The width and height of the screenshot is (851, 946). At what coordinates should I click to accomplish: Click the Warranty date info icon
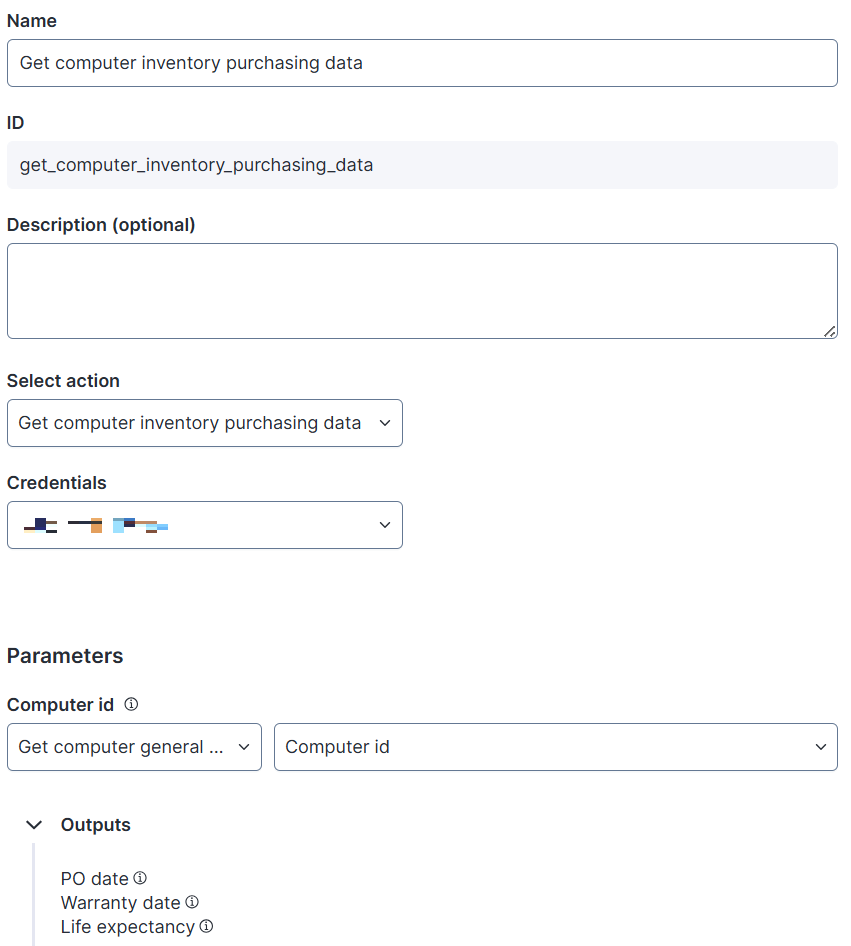(192, 902)
